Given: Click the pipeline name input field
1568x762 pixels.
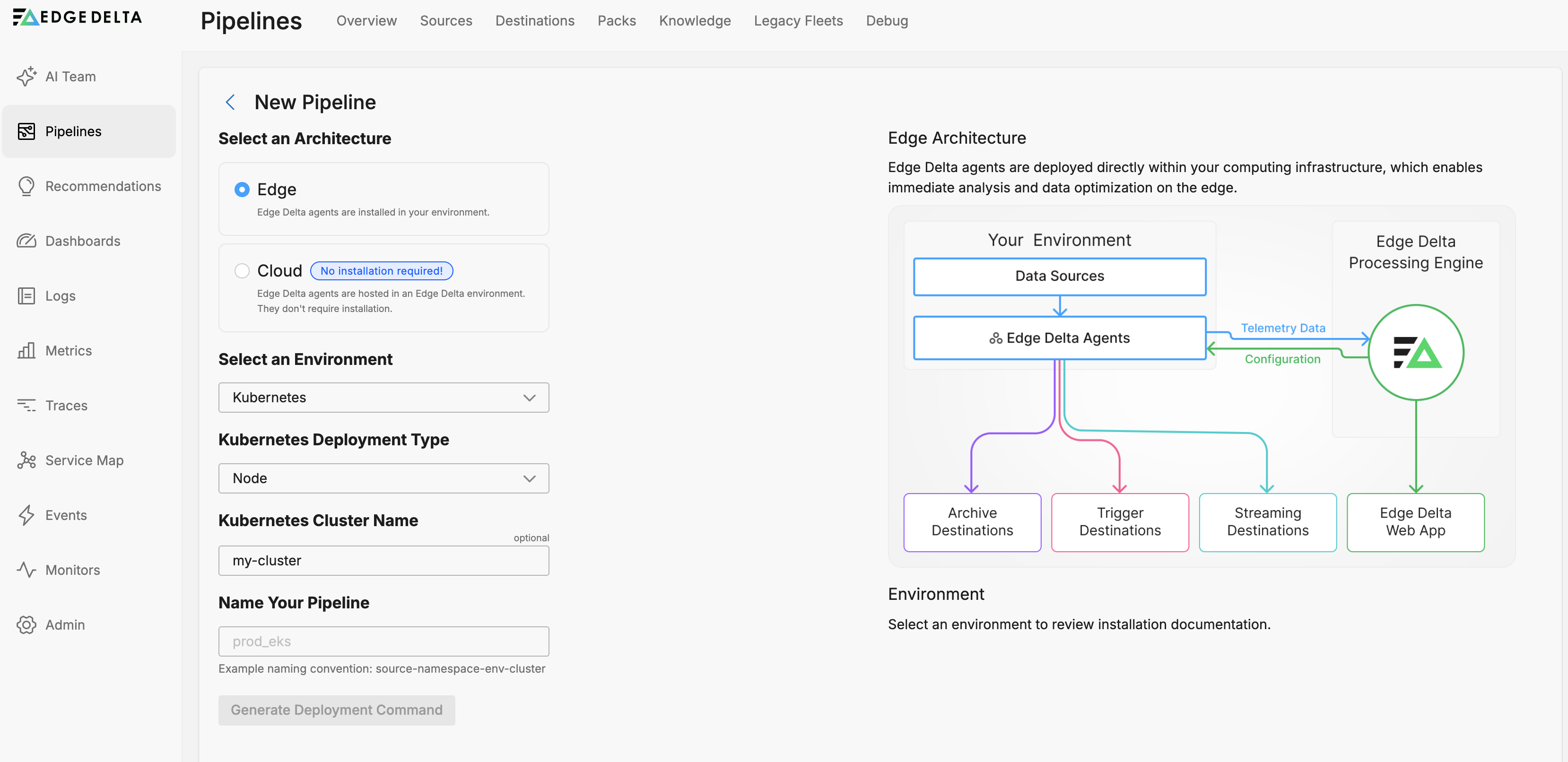Looking at the screenshot, I should [x=383, y=641].
